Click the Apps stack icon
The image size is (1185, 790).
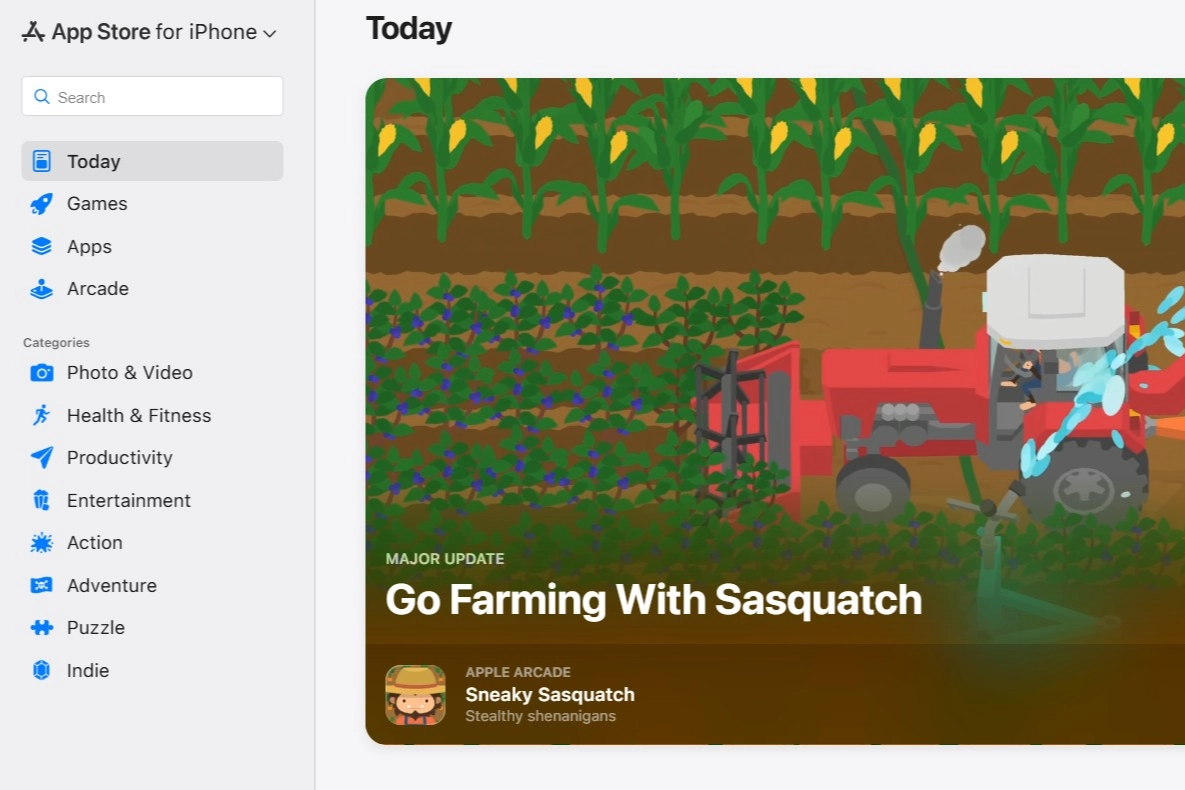point(41,246)
